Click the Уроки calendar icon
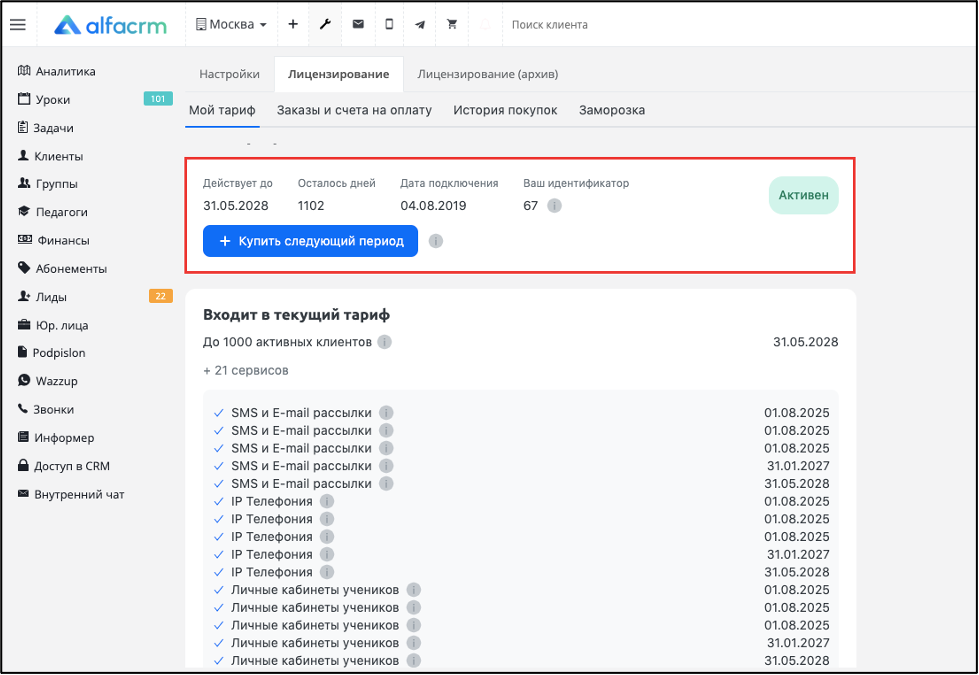Screen dimensions: 979x675 pos(24,99)
